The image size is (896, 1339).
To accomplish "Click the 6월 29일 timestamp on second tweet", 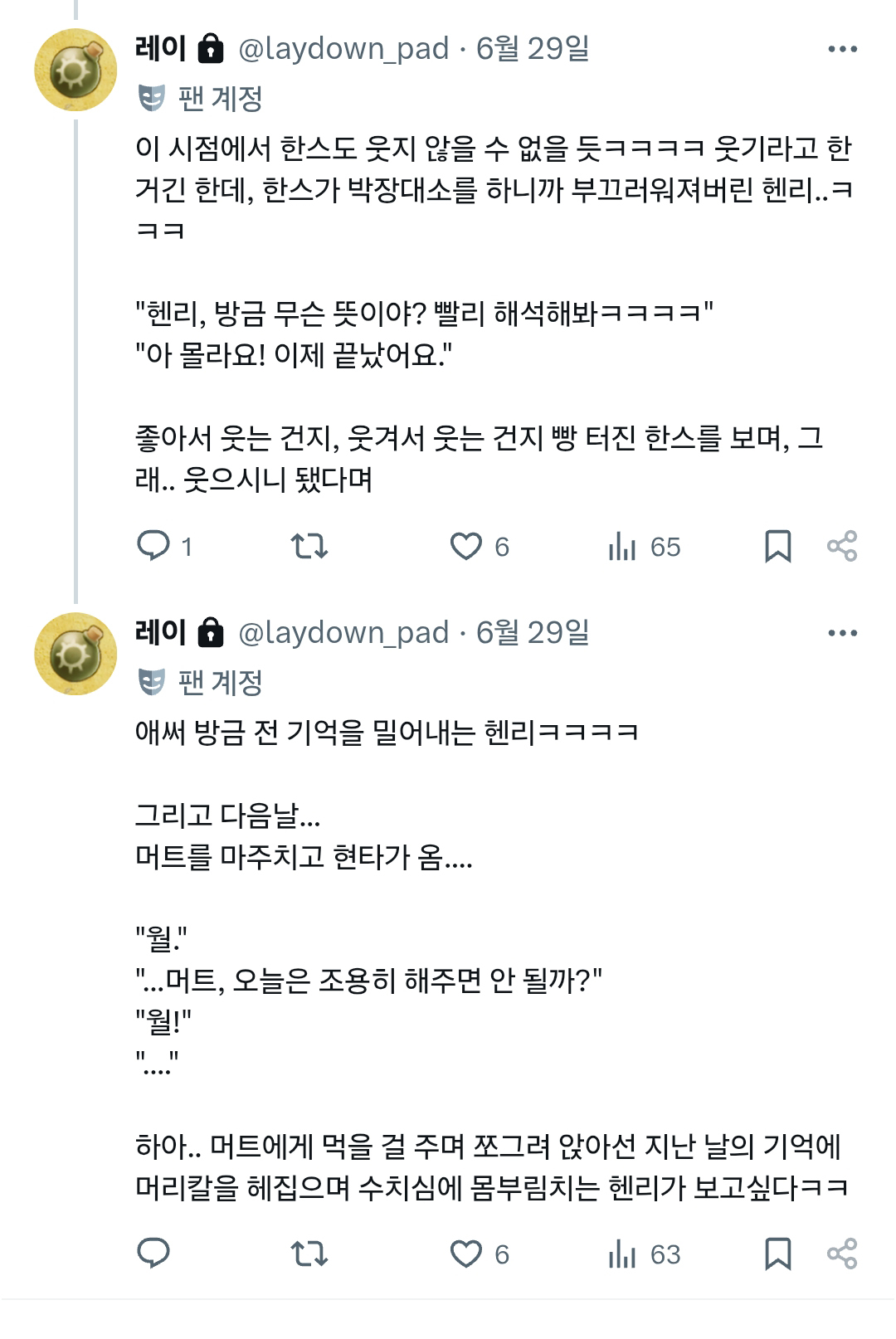I will [533, 633].
